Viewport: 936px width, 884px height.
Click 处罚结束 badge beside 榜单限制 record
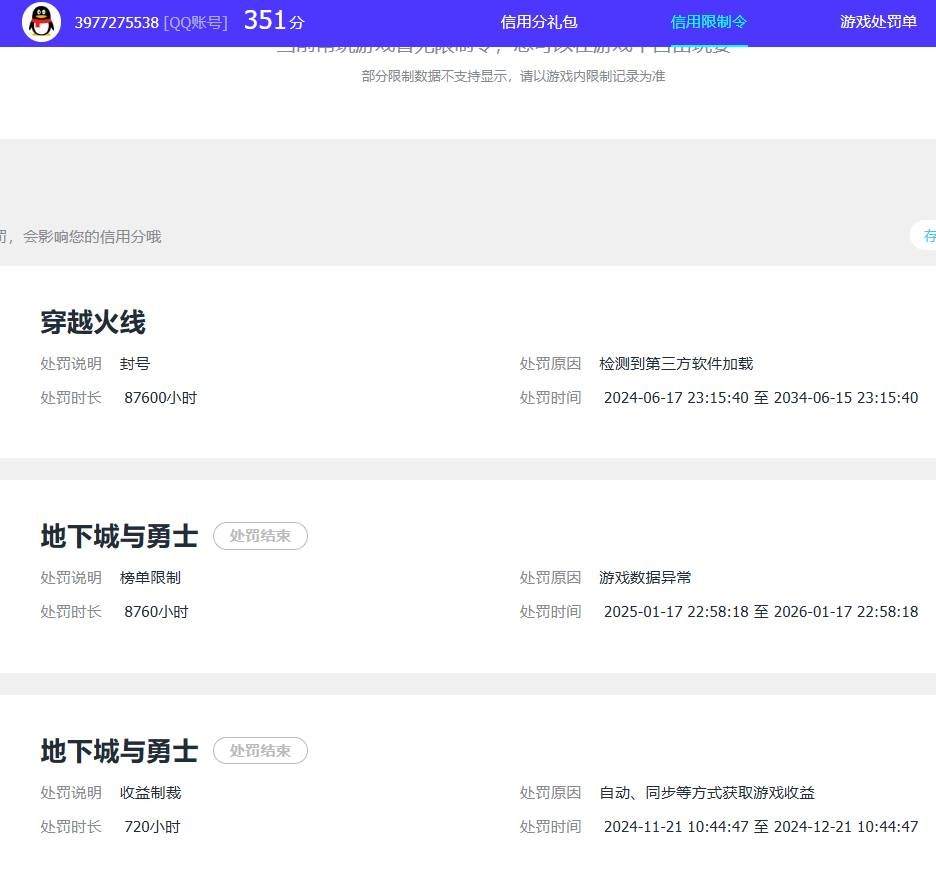[260, 535]
